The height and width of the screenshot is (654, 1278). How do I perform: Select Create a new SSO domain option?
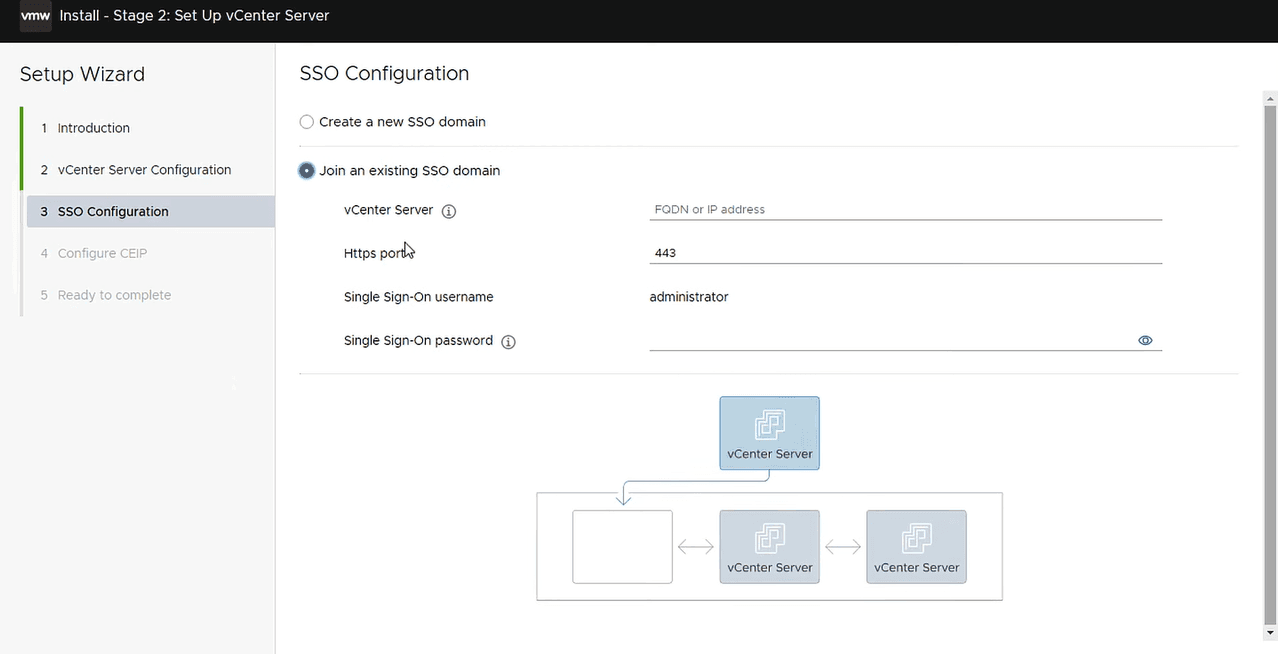(307, 122)
